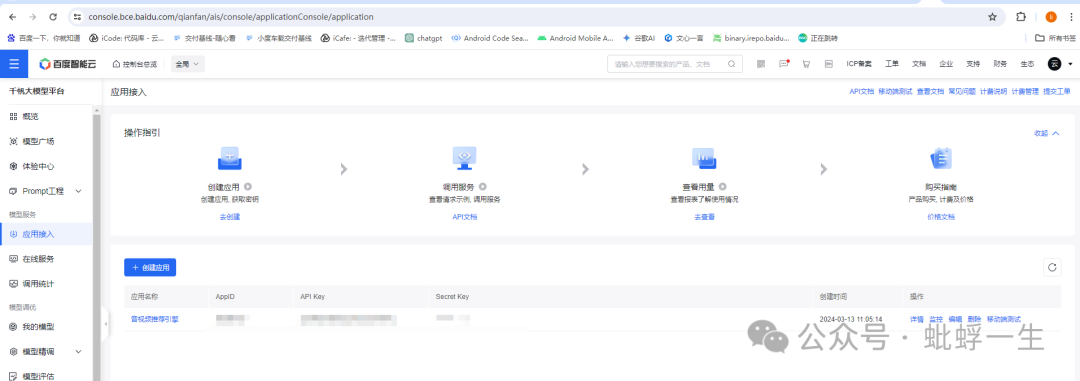Open the 计费管理 link
Image resolution: width=1080 pixels, height=381 pixels.
tap(1025, 91)
